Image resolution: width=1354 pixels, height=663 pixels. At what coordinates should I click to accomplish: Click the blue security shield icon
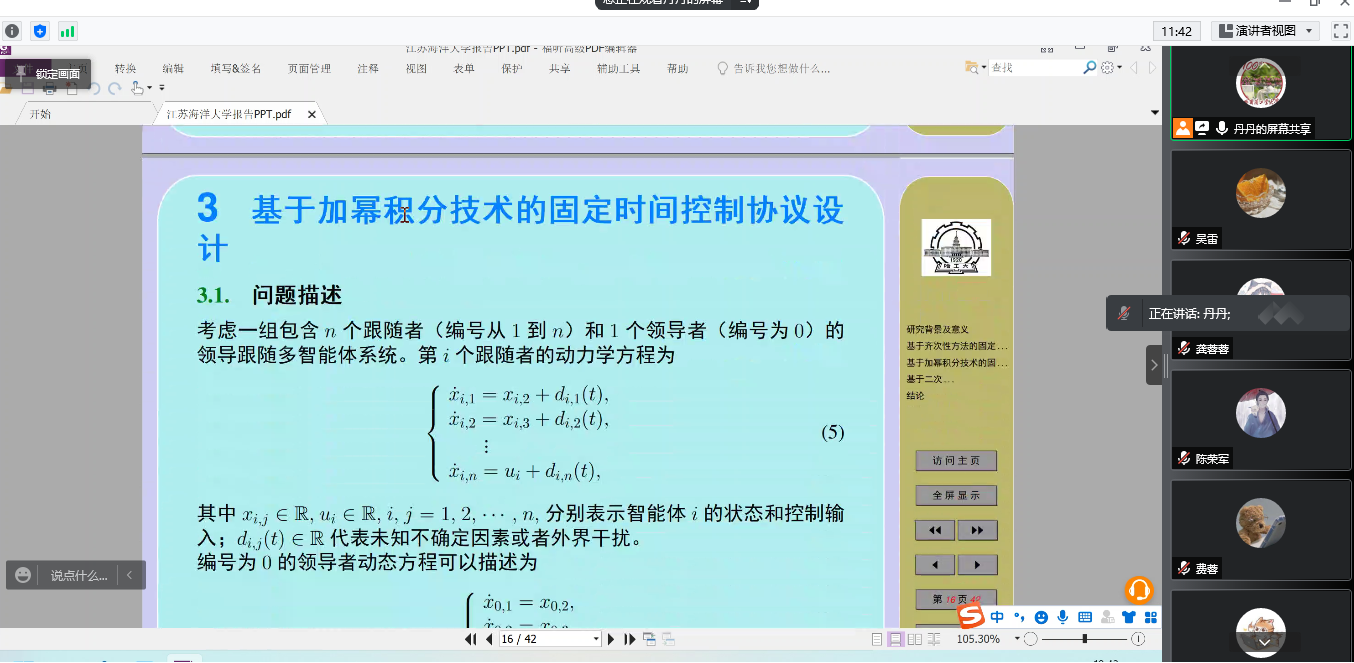point(40,31)
